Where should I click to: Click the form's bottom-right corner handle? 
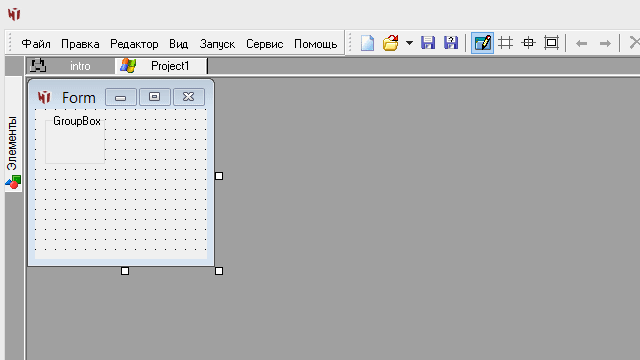[x=219, y=271]
